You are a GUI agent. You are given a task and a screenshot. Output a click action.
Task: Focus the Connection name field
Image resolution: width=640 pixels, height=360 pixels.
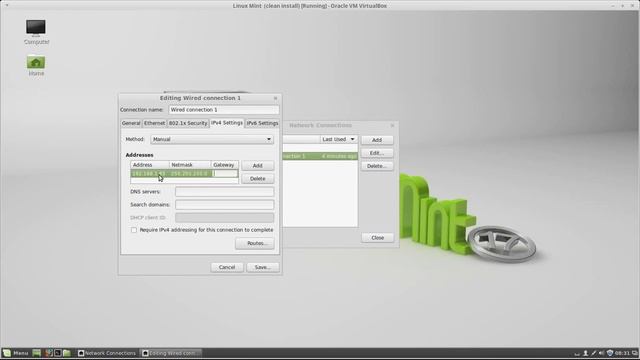point(224,110)
